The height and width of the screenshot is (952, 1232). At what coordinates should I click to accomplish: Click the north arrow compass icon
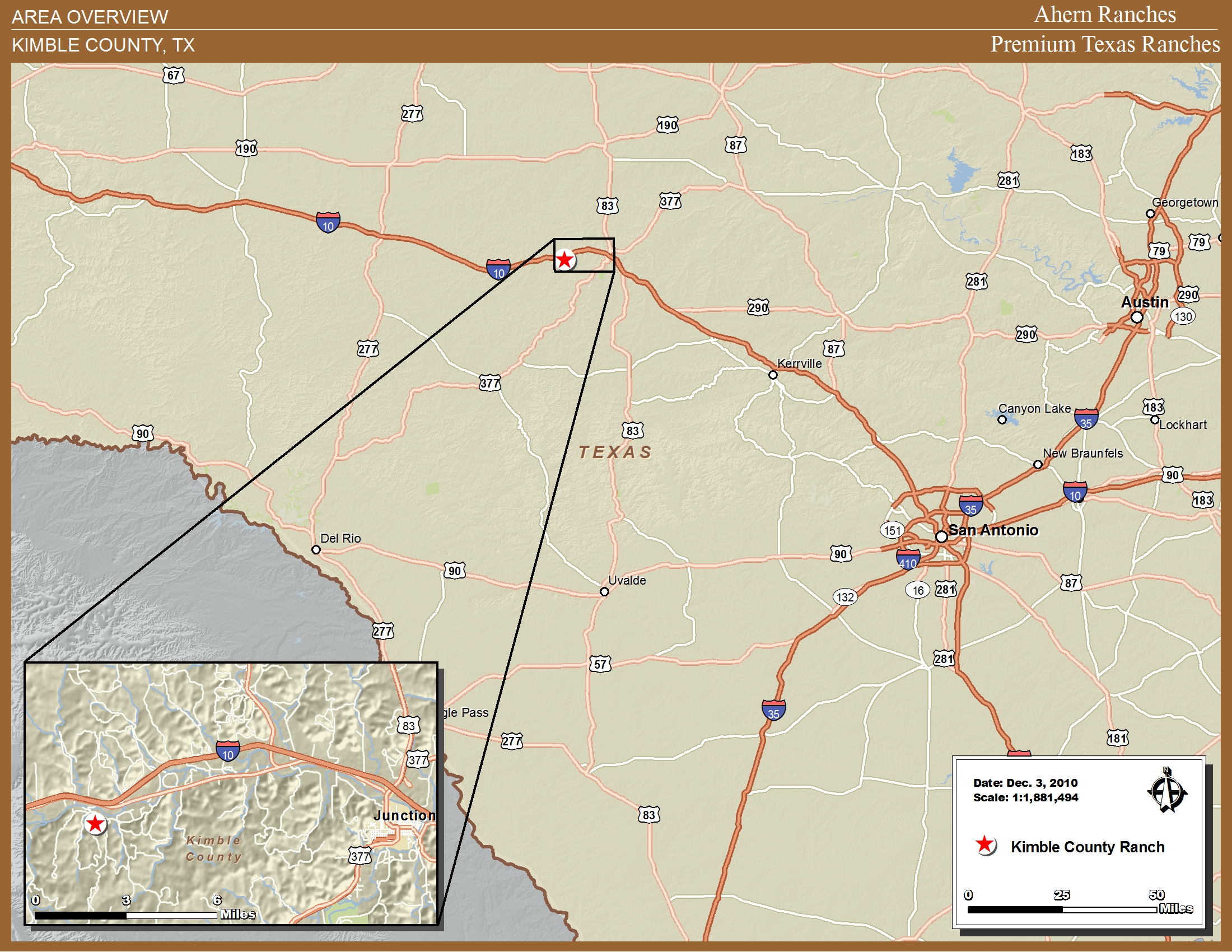tap(1167, 791)
